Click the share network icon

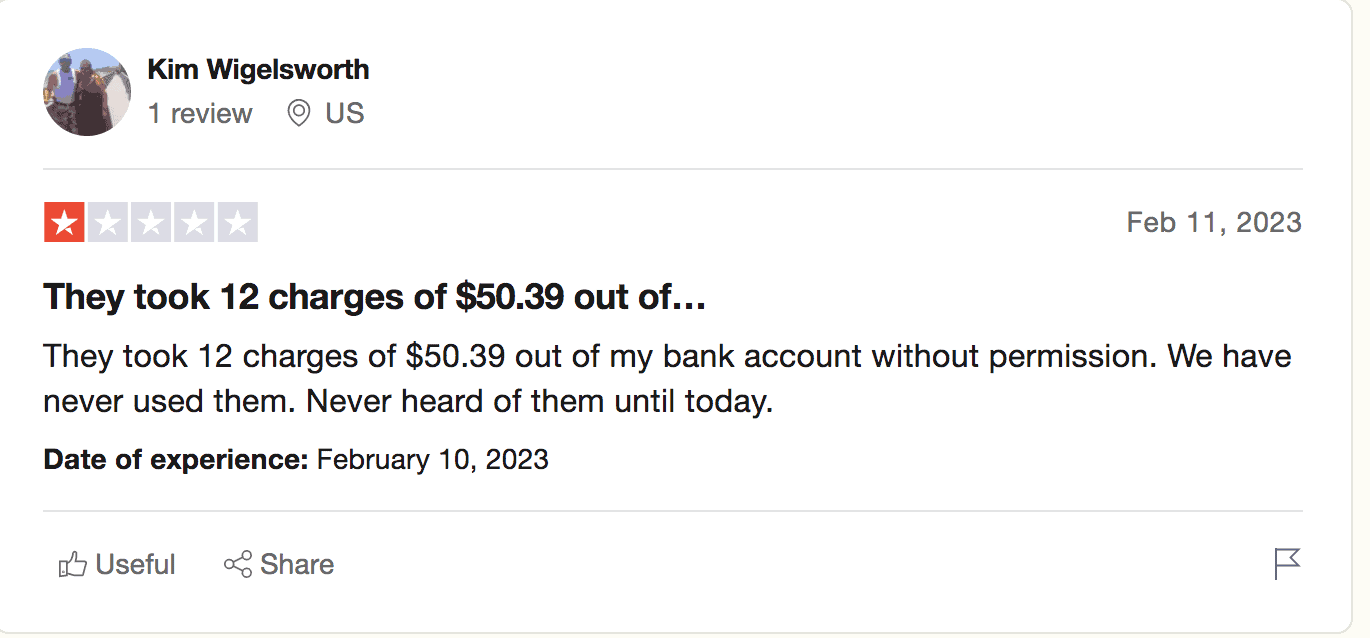tap(238, 565)
